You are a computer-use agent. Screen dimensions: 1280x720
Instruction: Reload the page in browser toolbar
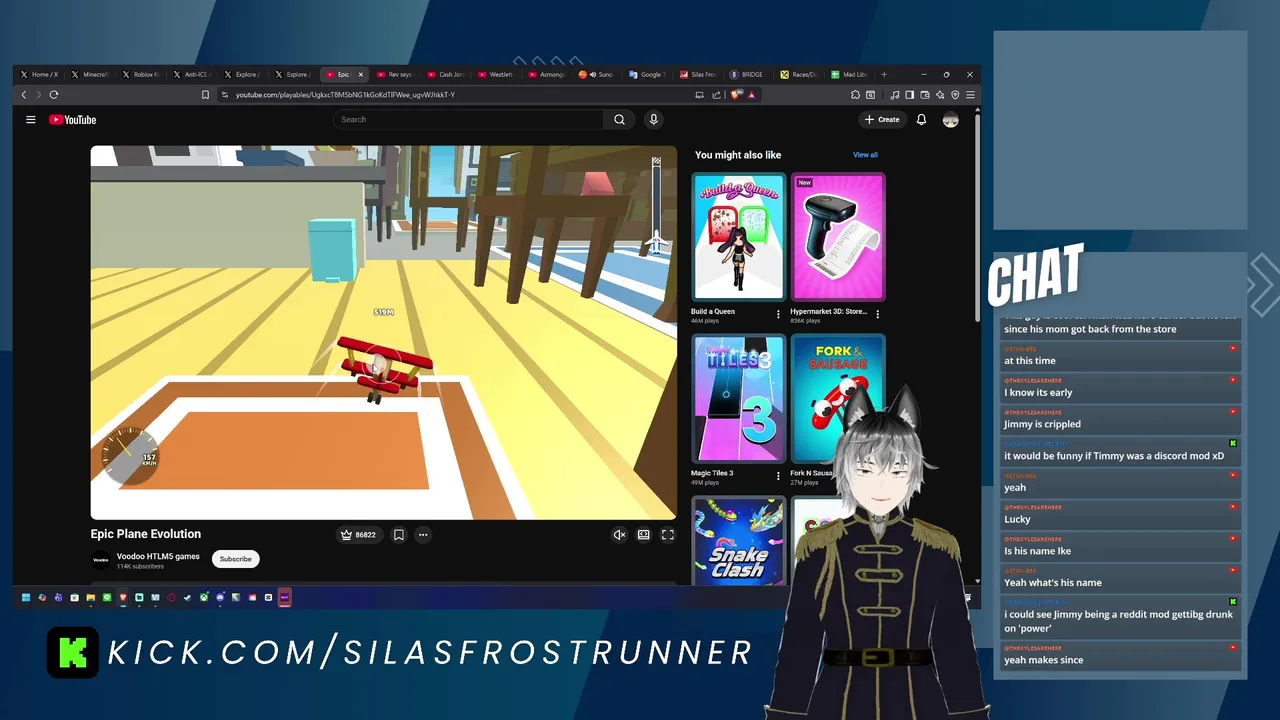click(54, 95)
